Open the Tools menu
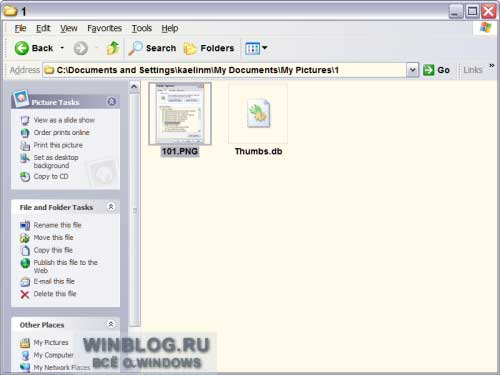 142,28
